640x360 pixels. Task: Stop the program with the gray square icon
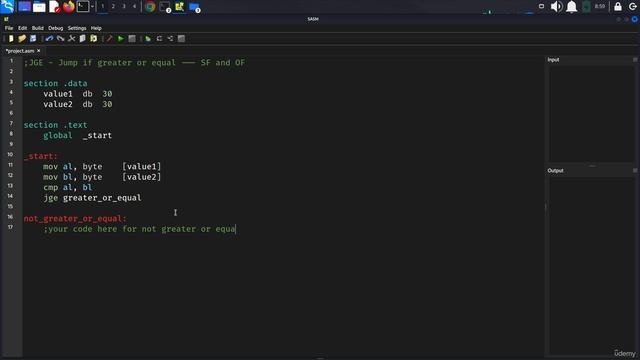click(x=132, y=38)
